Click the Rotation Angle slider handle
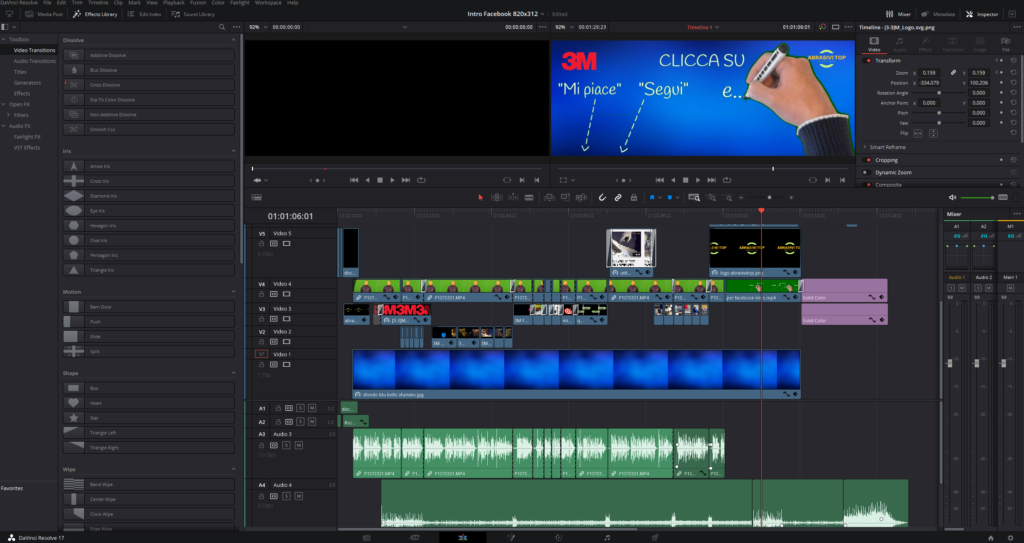The width and height of the screenshot is (1024, 543). [939, 93]
